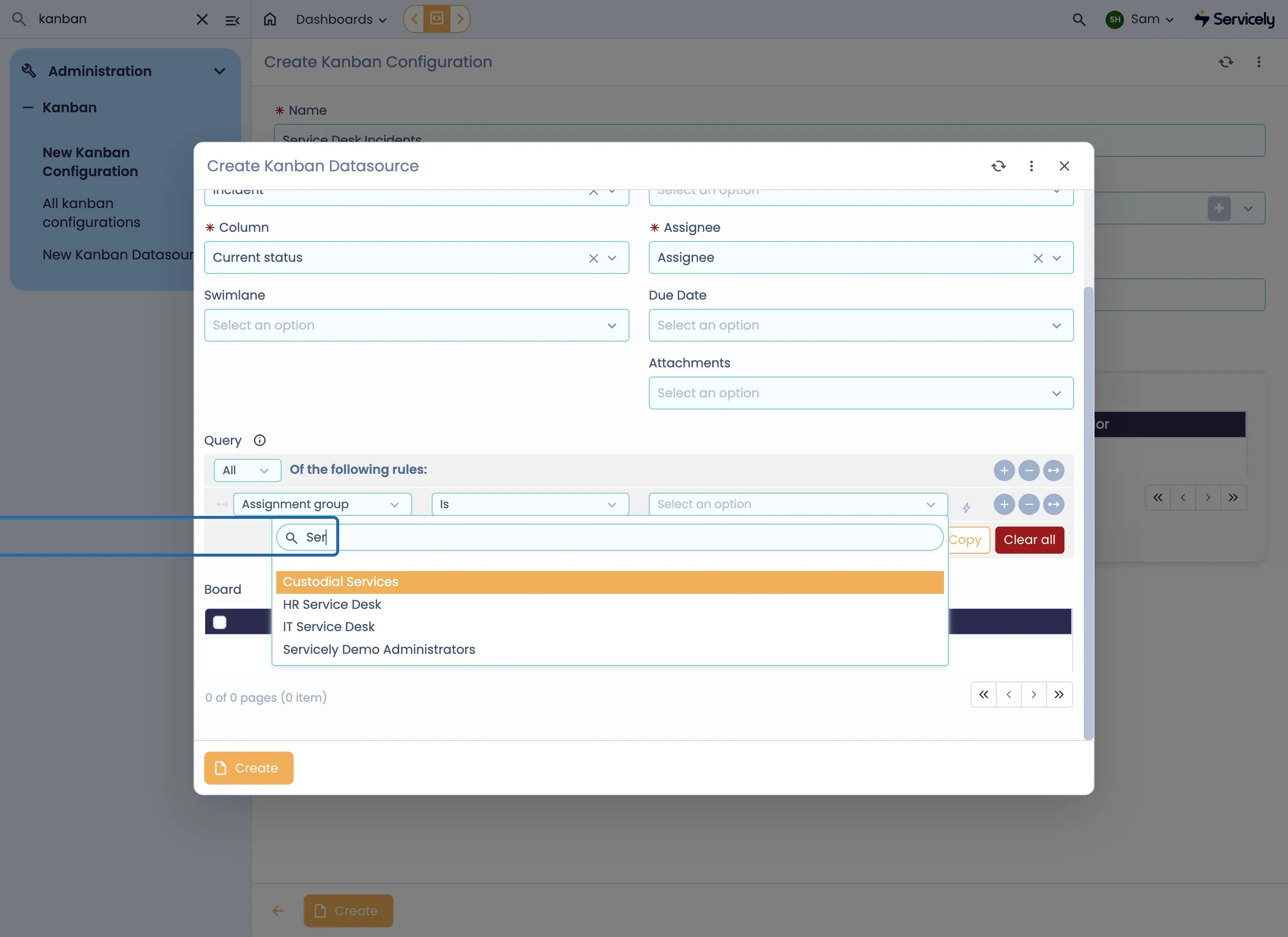The height and width of the screenshot is (937, 1288).
Task: Clear the kanban sidebar search text
Action: (x=202, y=19)
